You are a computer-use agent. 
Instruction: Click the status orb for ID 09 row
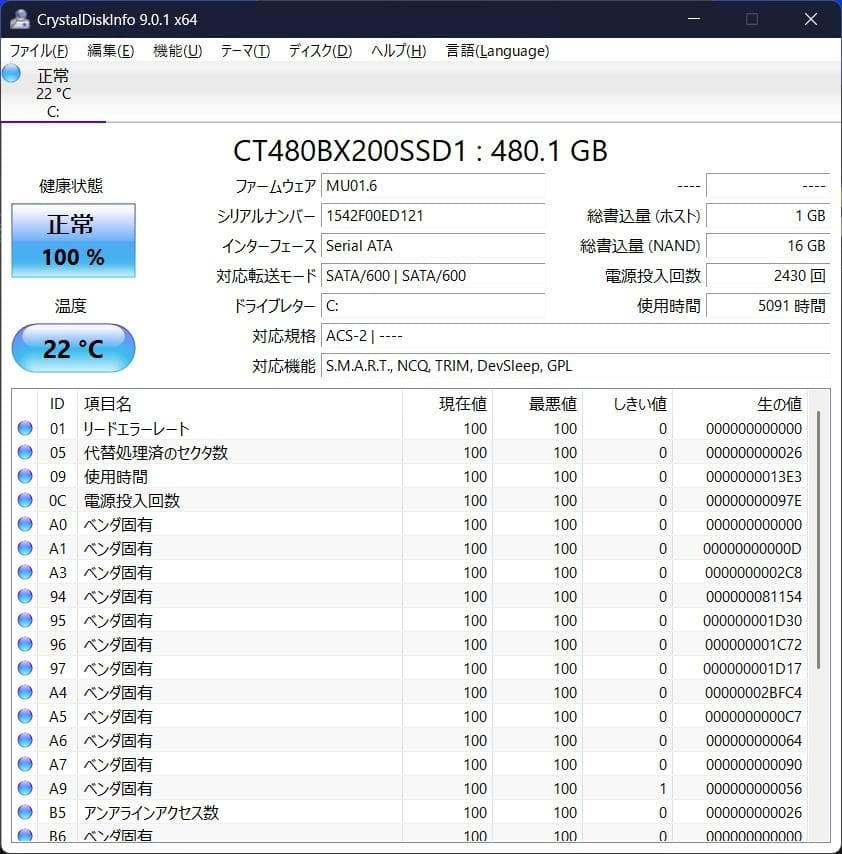(25, 476)
